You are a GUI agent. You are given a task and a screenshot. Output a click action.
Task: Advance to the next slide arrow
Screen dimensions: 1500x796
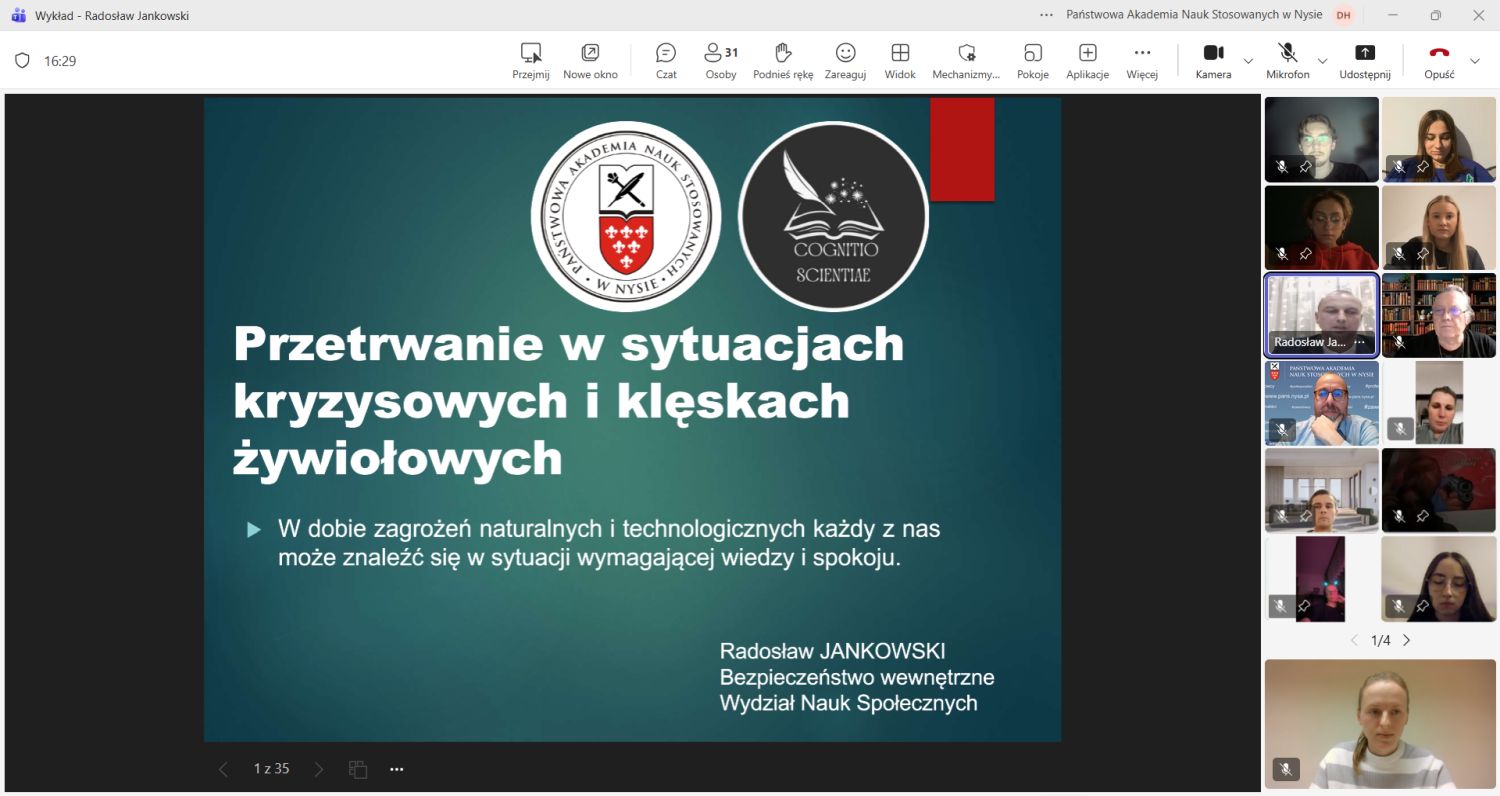pos(318,769)
